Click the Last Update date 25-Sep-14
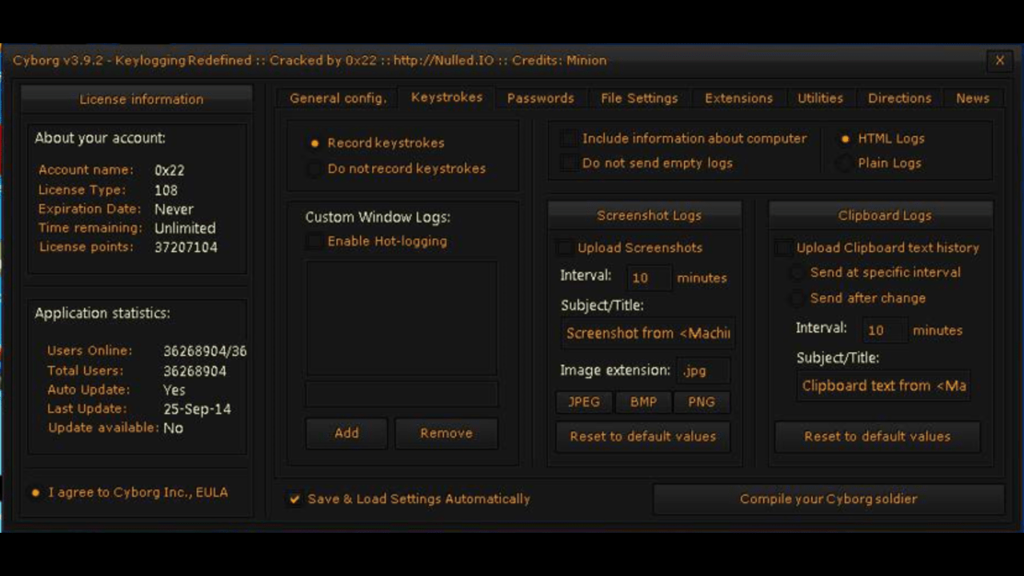This screenshot has height=576, width=1024. point(197,409)
